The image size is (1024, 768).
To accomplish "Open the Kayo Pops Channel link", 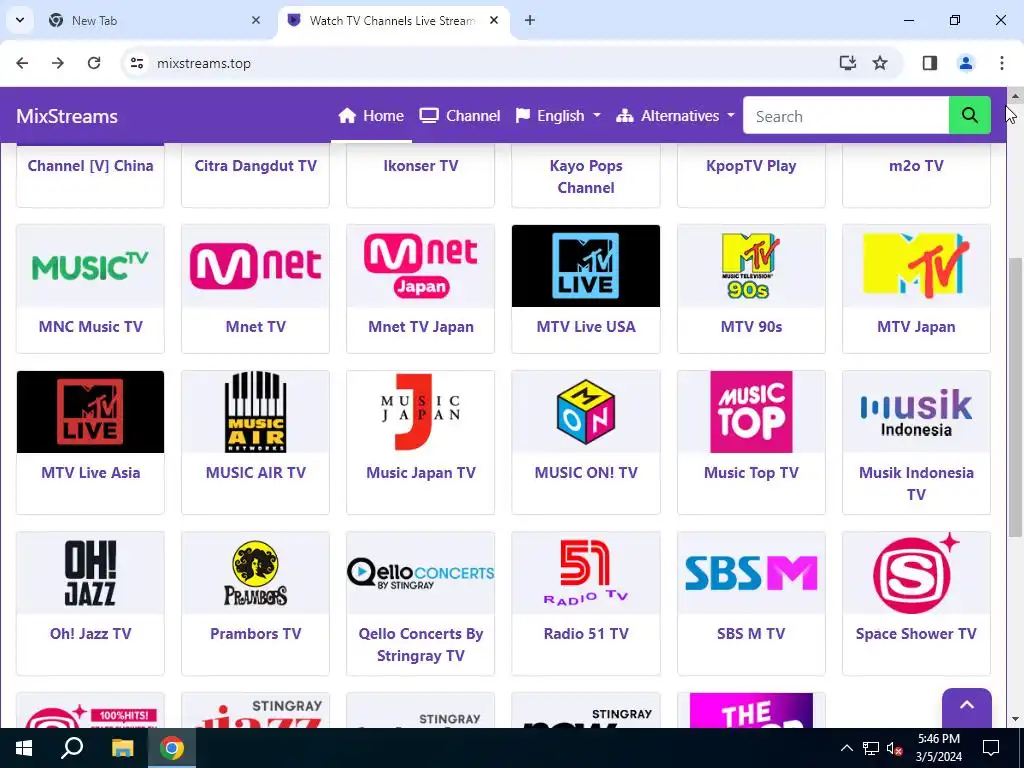I will pos(586,176).
